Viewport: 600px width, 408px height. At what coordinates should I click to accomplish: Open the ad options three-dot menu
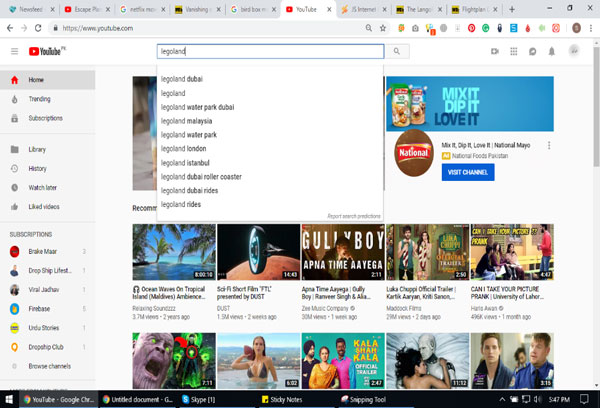pyautogui.click(x=549, y=145)
